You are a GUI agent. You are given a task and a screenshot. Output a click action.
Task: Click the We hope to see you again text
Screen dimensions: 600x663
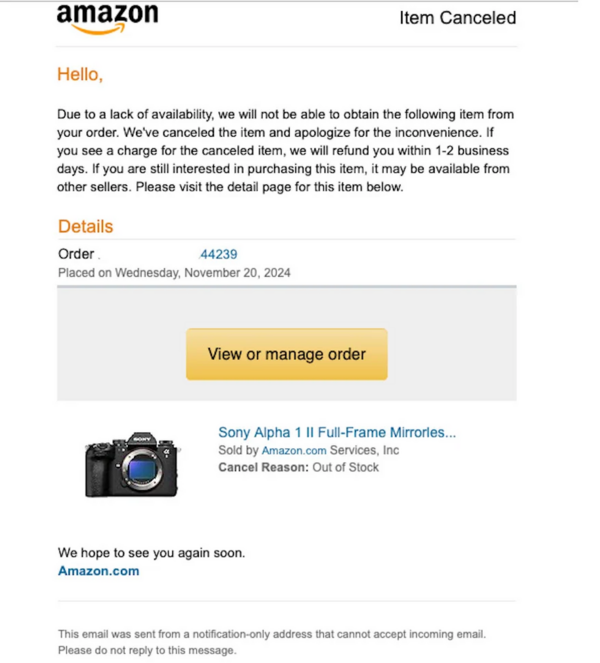pos(151,553)
